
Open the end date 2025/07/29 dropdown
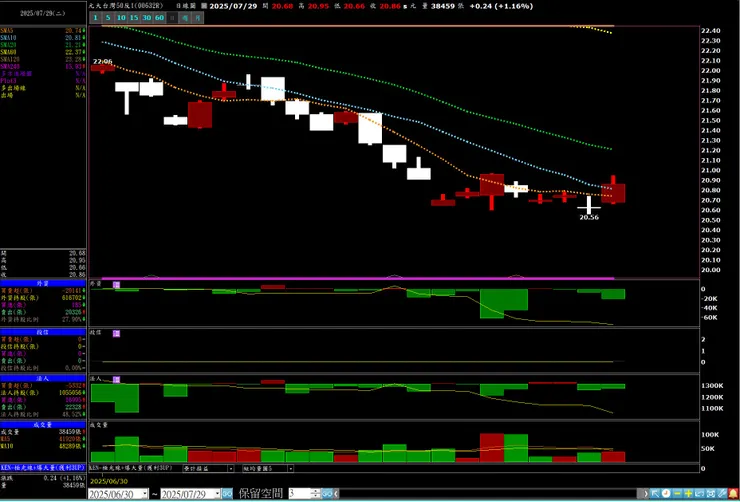click(218, 494)
